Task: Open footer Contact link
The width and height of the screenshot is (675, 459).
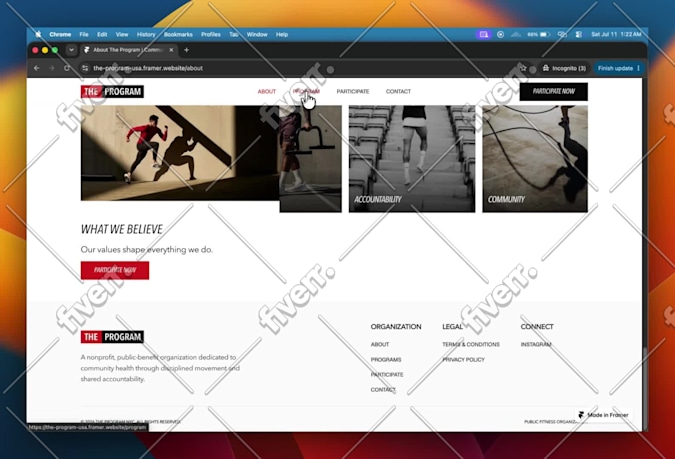Action: (x=383, y=390)
